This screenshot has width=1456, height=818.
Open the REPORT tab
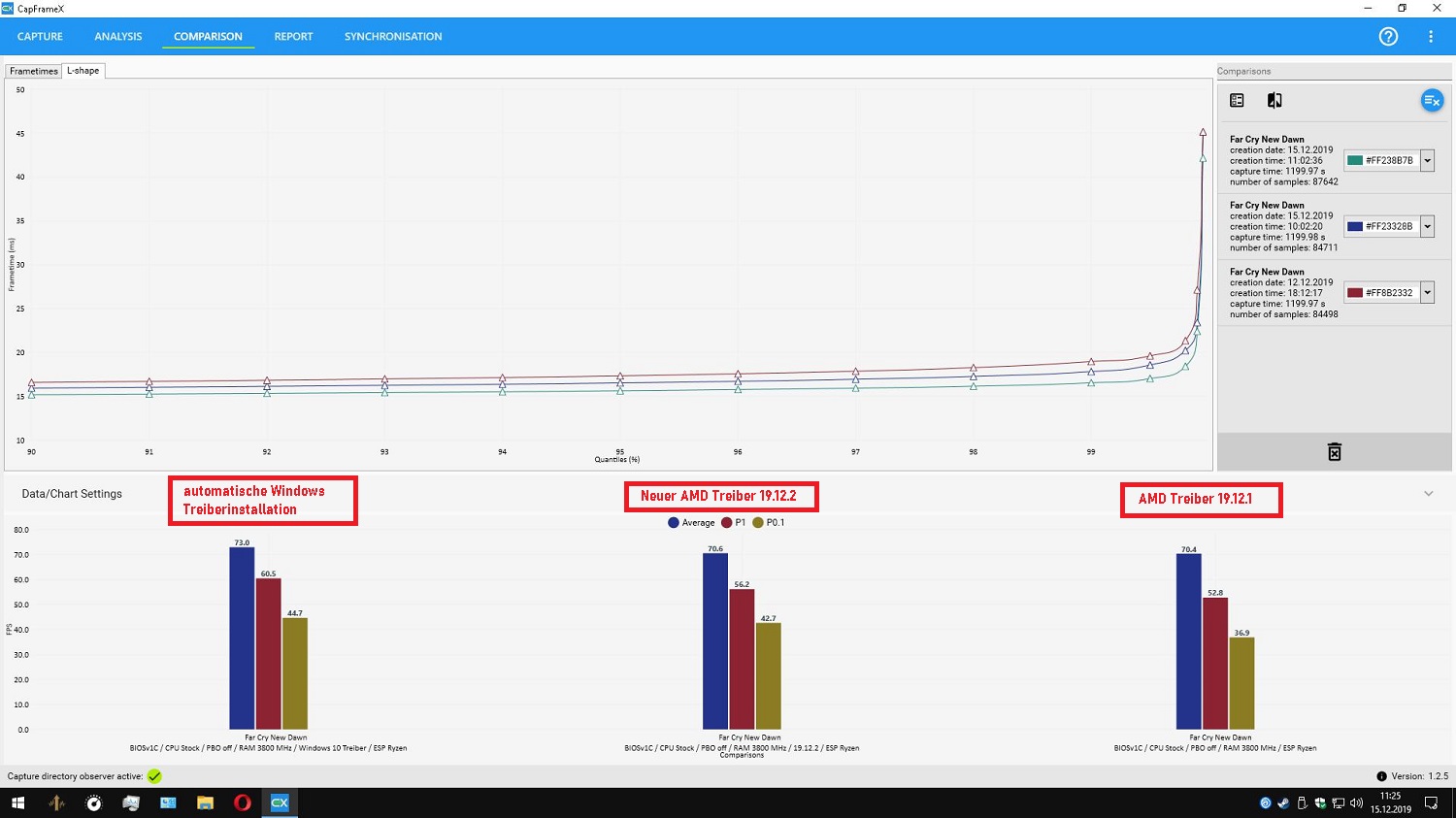click(x=293, y=37)
